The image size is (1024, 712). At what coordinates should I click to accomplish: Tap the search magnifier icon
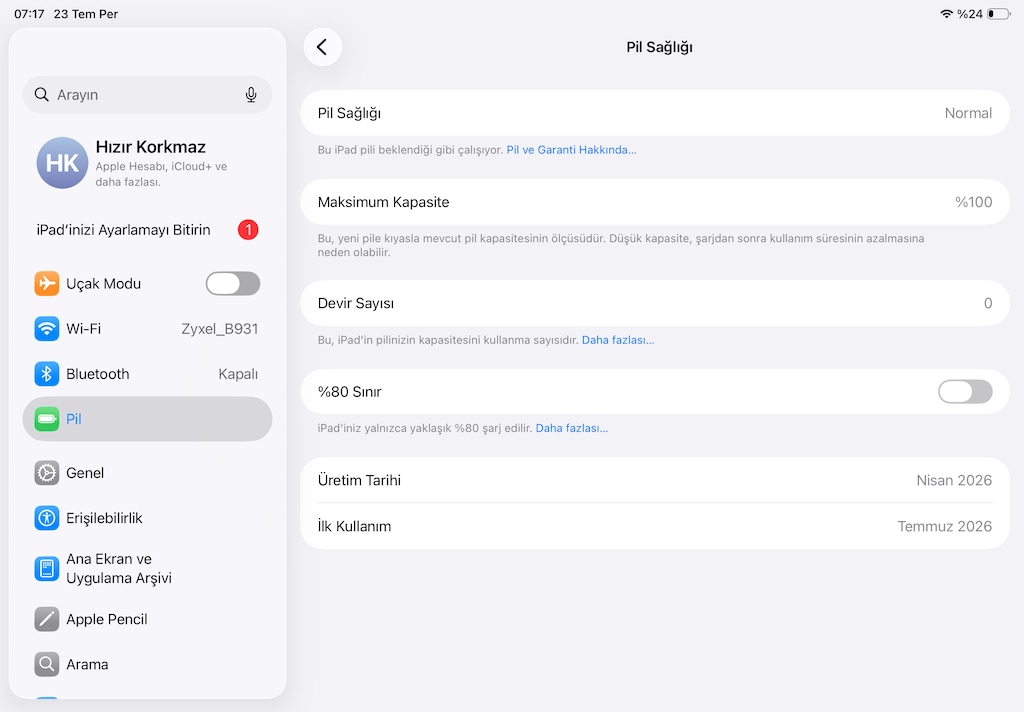click(x=42, y=95)
